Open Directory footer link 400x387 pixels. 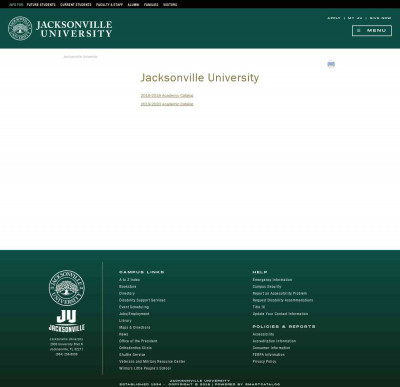coord(127,293)
